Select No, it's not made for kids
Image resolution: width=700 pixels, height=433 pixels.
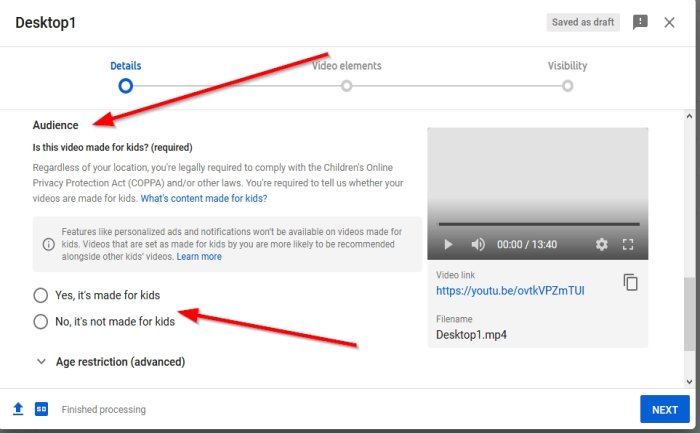tap(41, 321)
